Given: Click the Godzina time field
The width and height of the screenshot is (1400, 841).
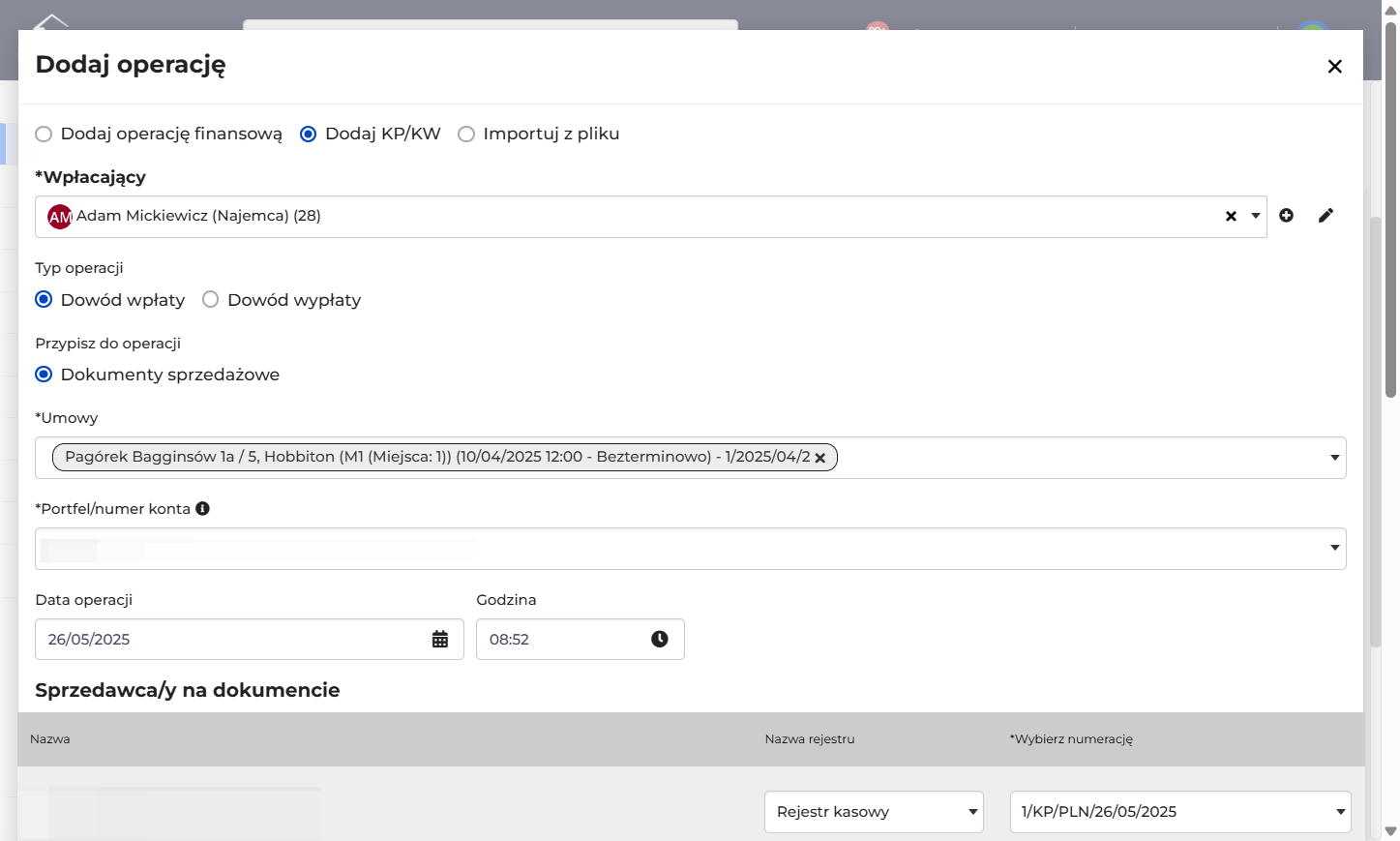Looking at the screenshot, I should (581, 640).
